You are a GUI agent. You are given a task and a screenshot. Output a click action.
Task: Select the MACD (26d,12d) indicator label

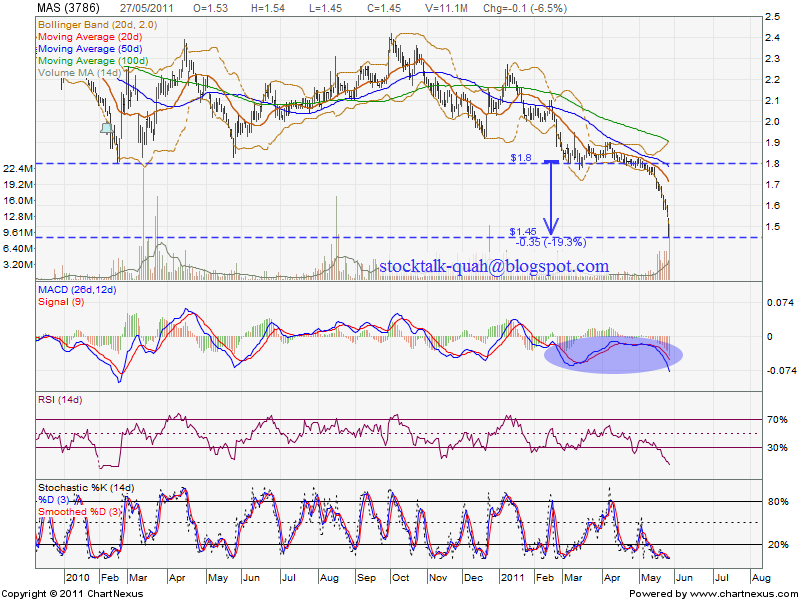click(x=77, y=290)
